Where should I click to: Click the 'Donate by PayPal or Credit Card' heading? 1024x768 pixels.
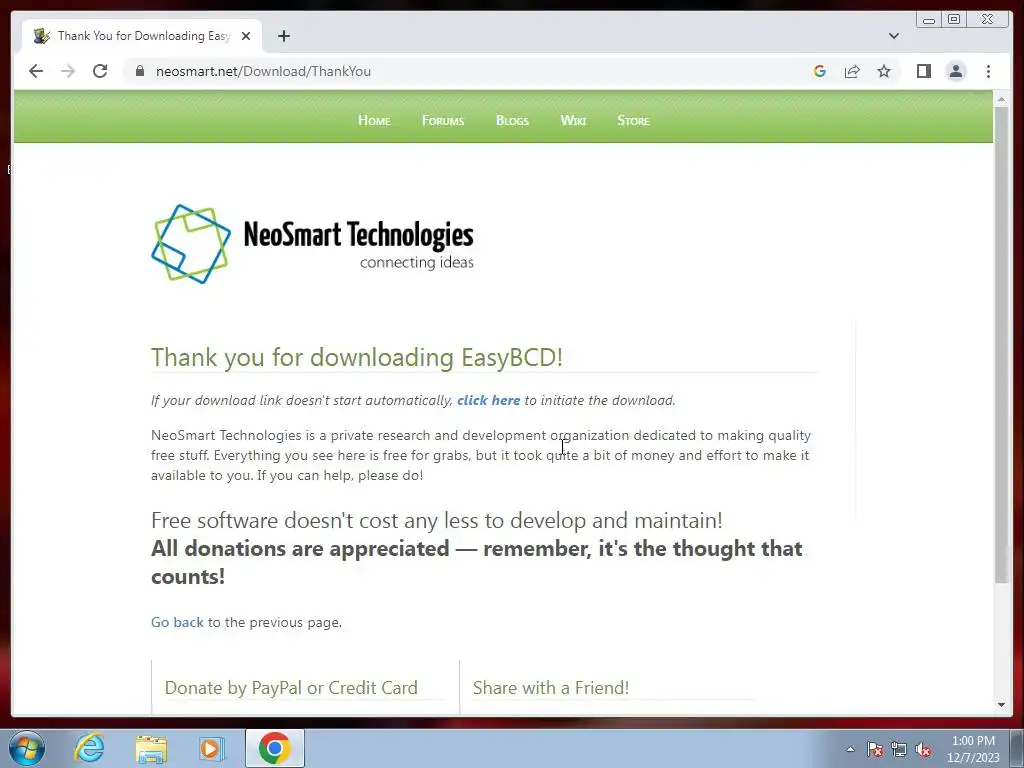coord(291,688)
